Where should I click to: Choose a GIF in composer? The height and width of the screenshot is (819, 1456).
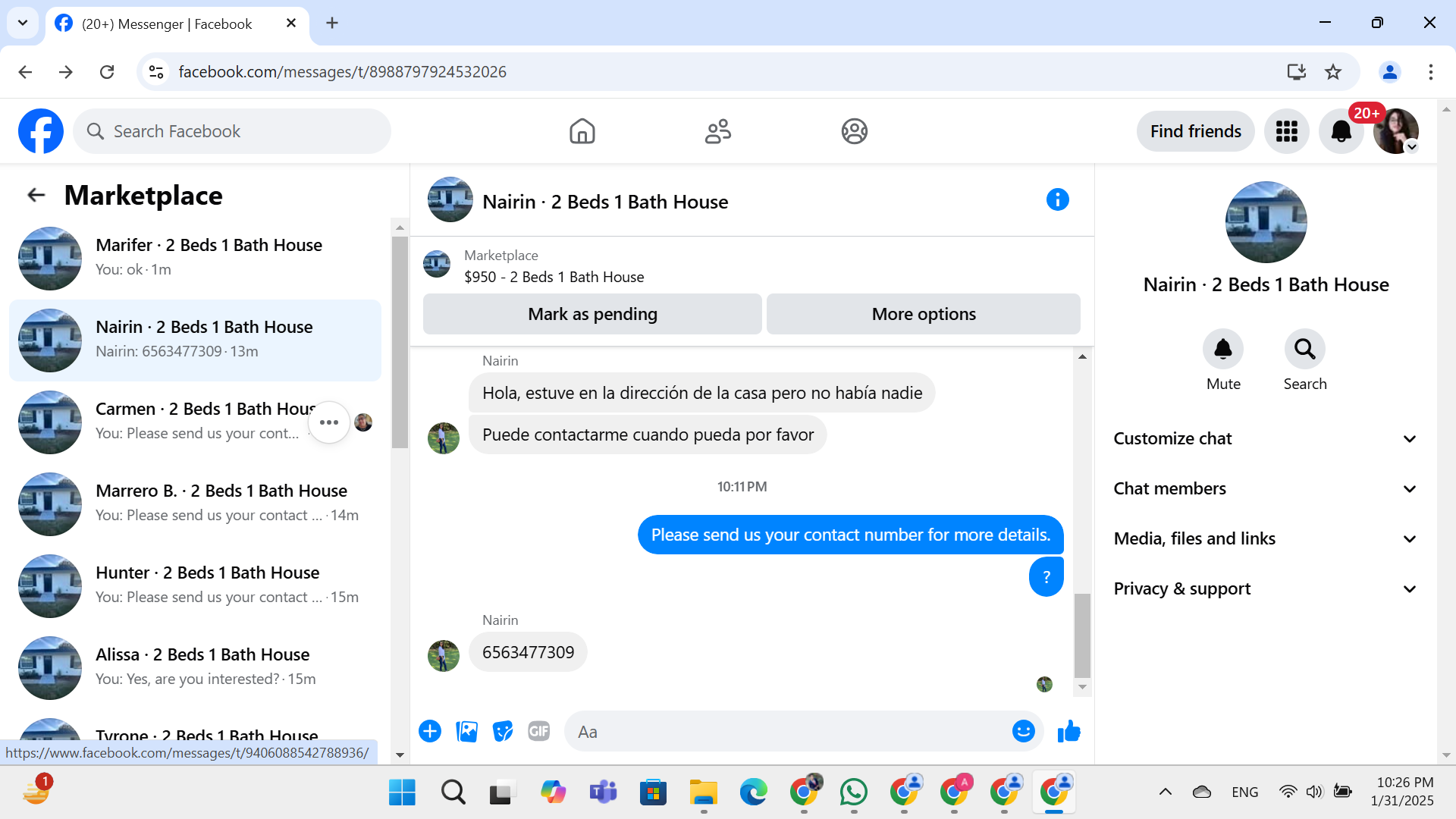539,731
